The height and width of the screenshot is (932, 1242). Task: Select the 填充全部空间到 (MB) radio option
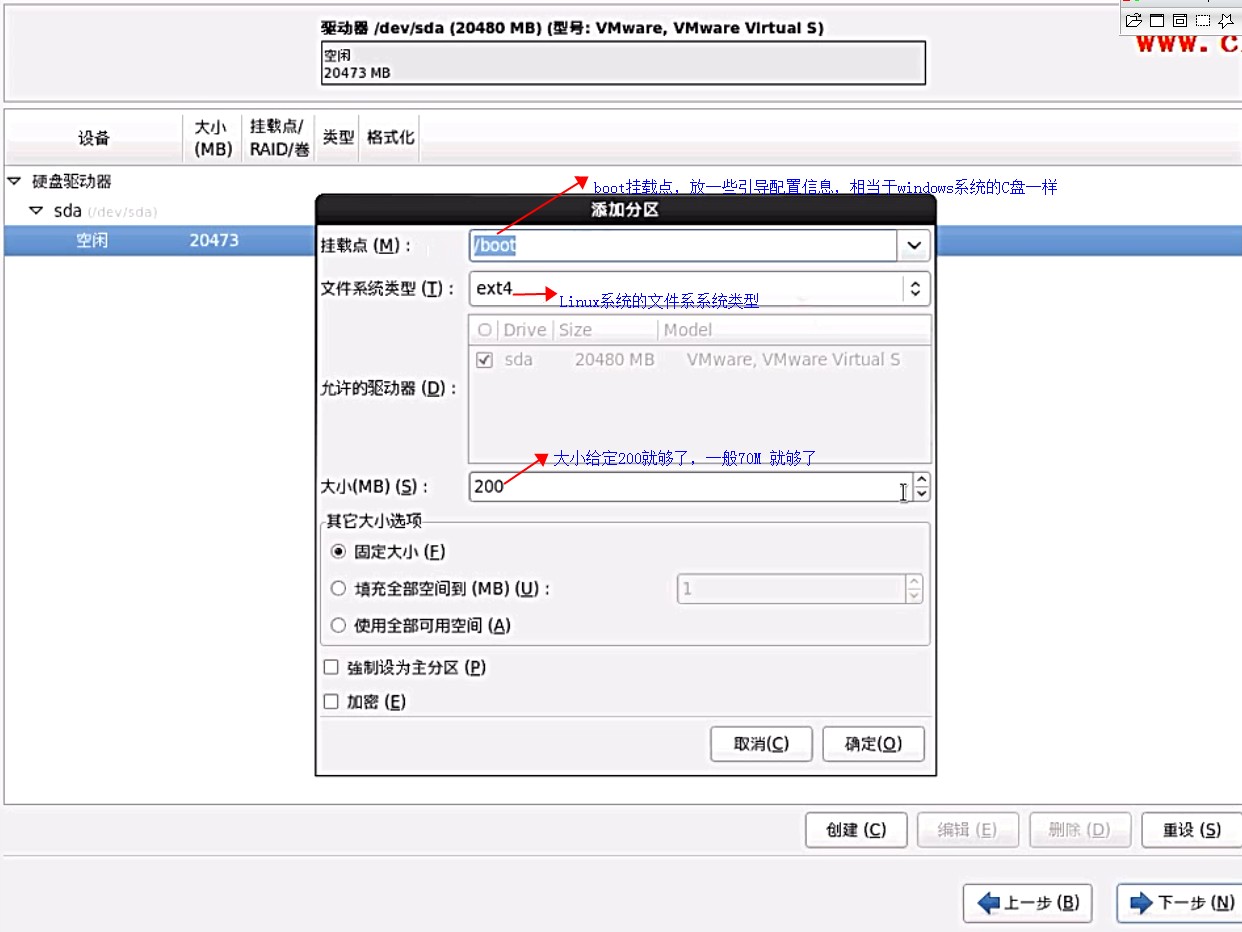point(339,589)
